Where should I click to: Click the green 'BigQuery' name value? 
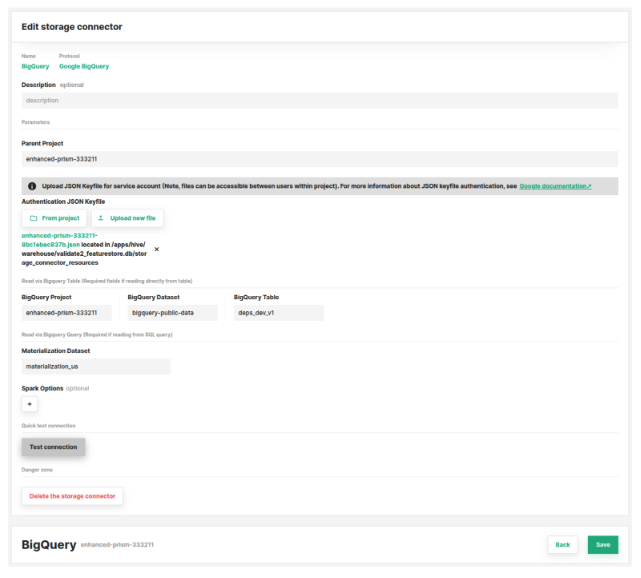[35, 66]
